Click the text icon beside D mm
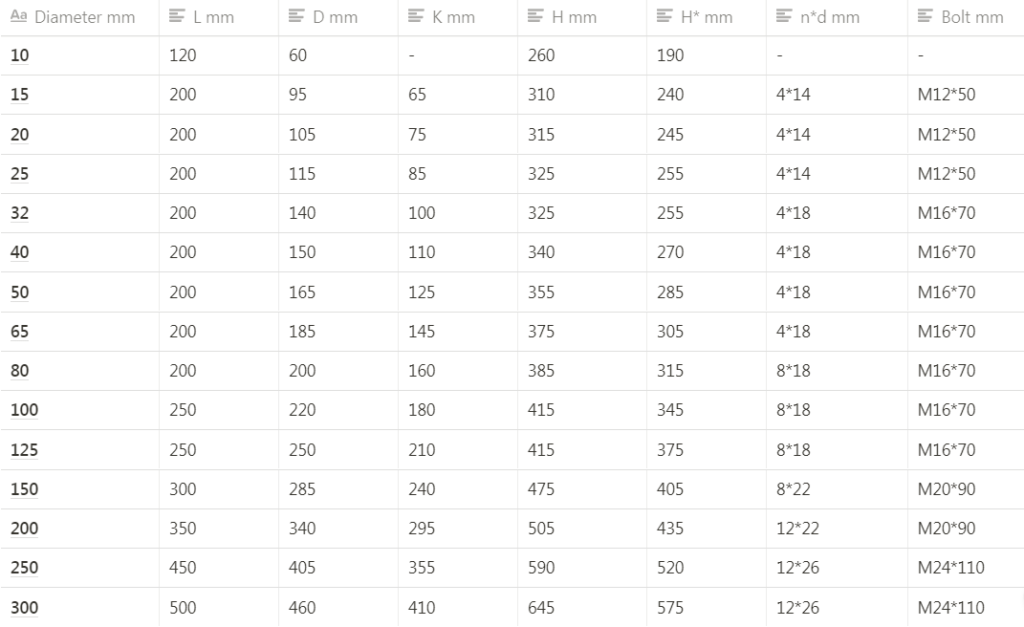This screenshot has height=627, width=1024. pos(296,17)
